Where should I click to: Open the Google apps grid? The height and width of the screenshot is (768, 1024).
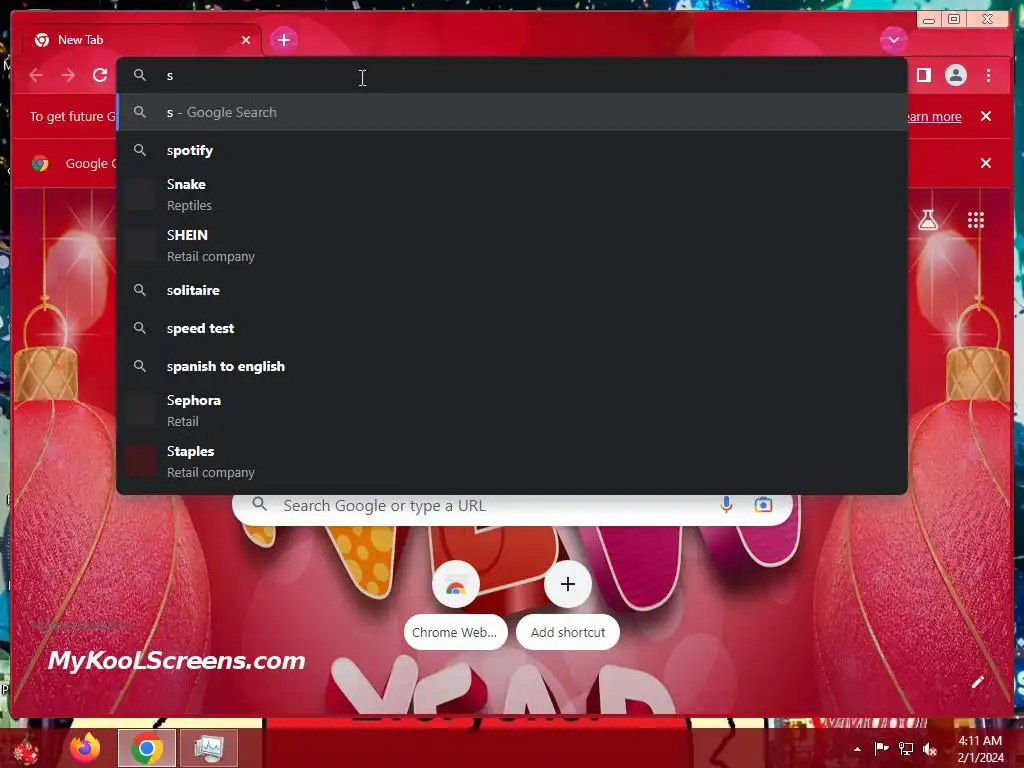[x=975, y=220]
